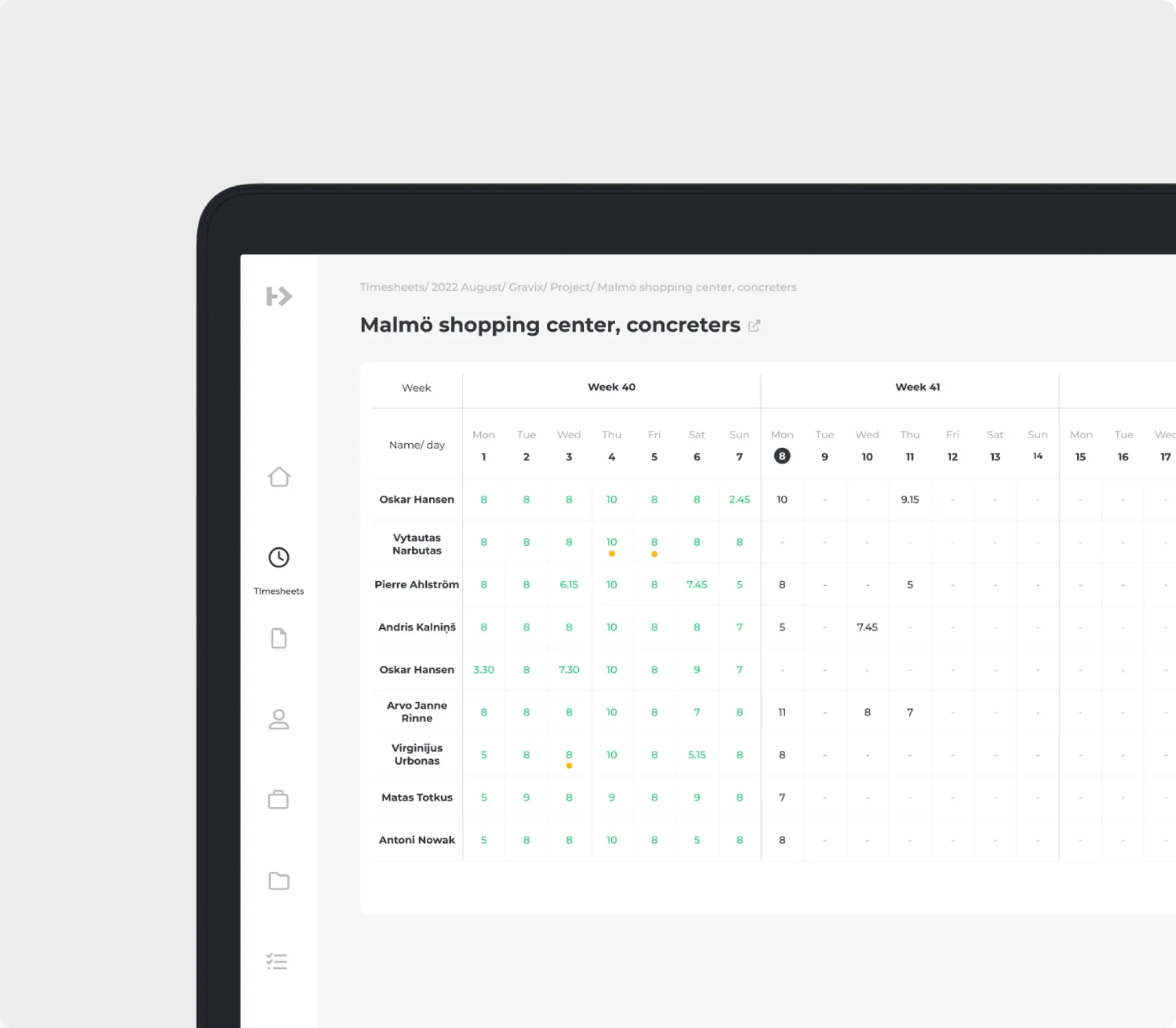Click Matas Totkus 7 on day 8
Image resolution: width=1176 pixels, height=1028 pixels.
point(782,797)
